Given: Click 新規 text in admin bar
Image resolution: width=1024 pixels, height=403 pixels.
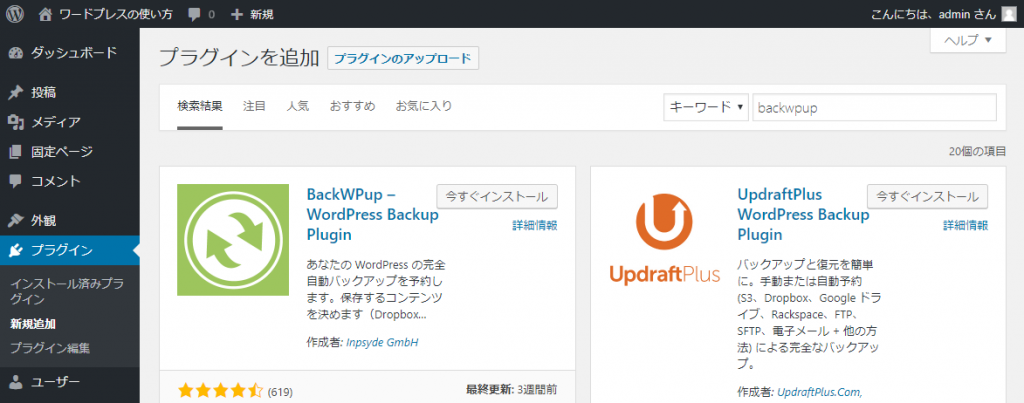Looking at the screenshot, I should click(262, 14).
